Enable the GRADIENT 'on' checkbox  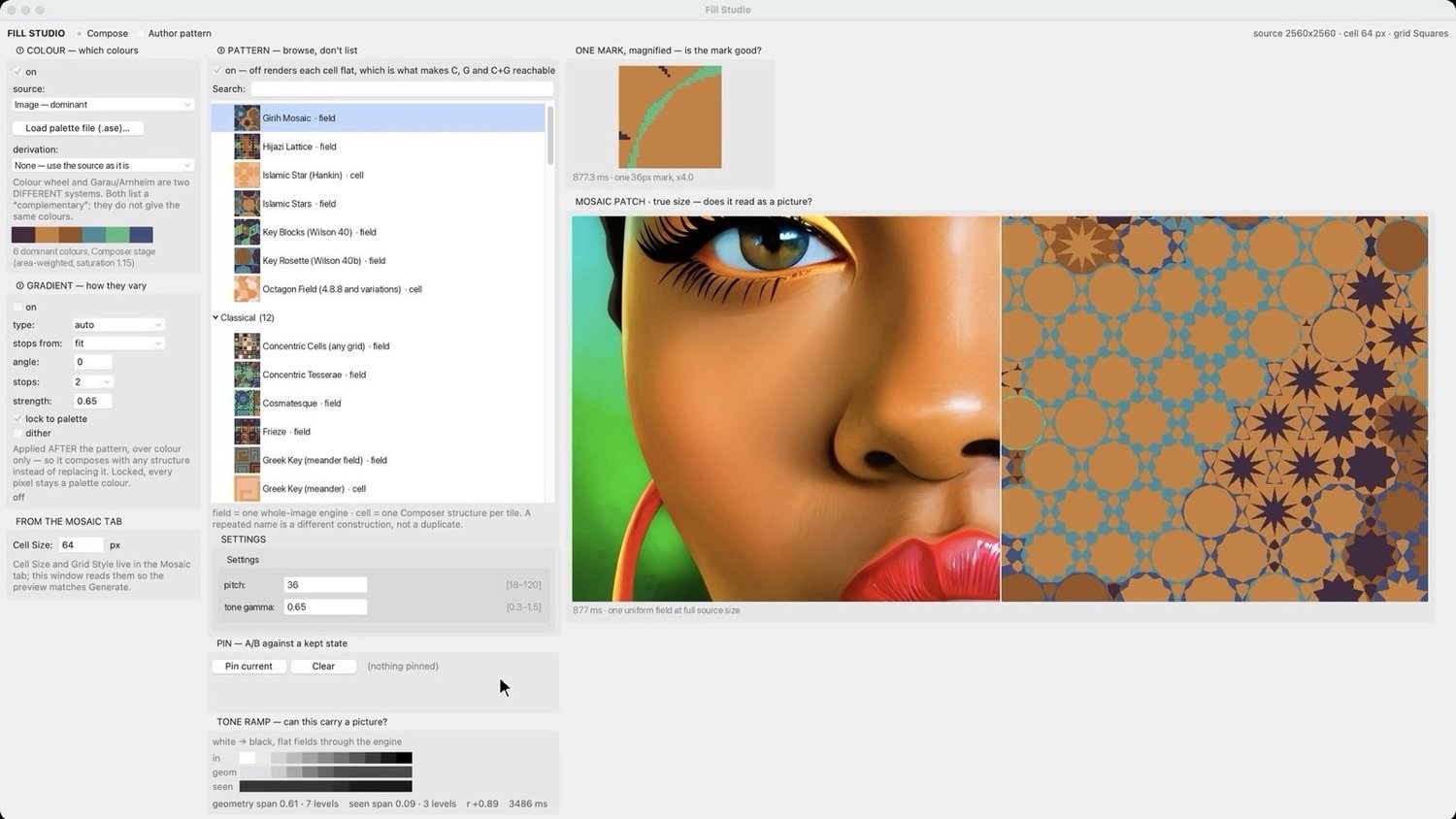tap(17, 308)
